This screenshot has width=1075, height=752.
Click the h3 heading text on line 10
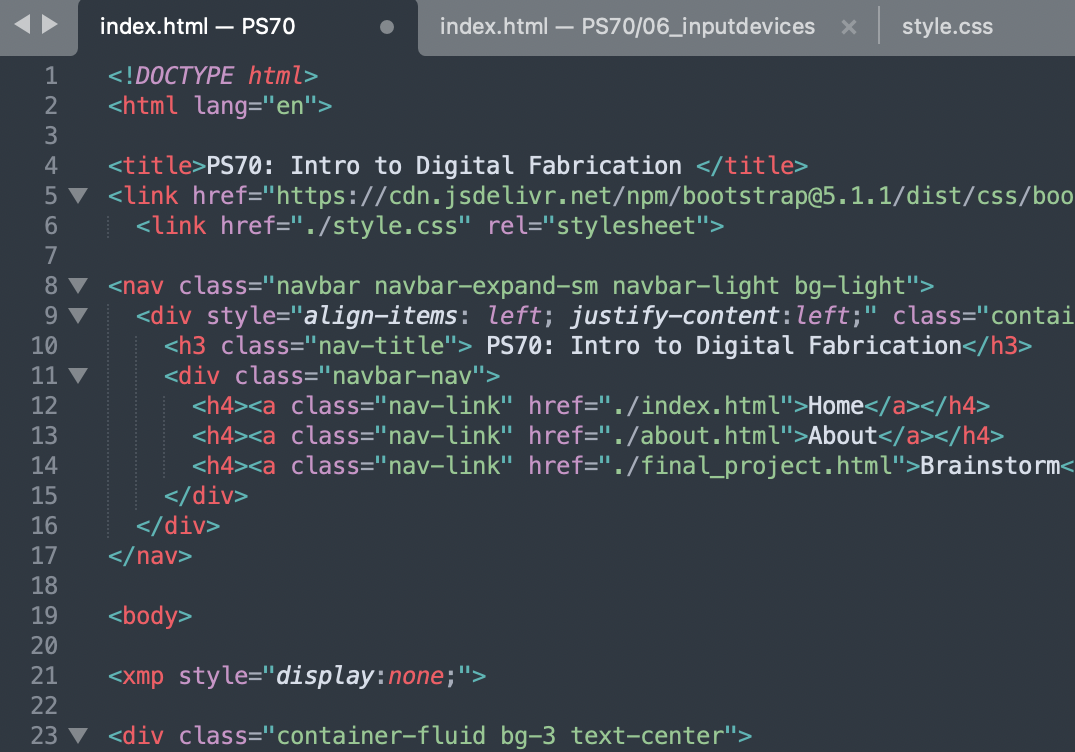(x=724, y=346)
